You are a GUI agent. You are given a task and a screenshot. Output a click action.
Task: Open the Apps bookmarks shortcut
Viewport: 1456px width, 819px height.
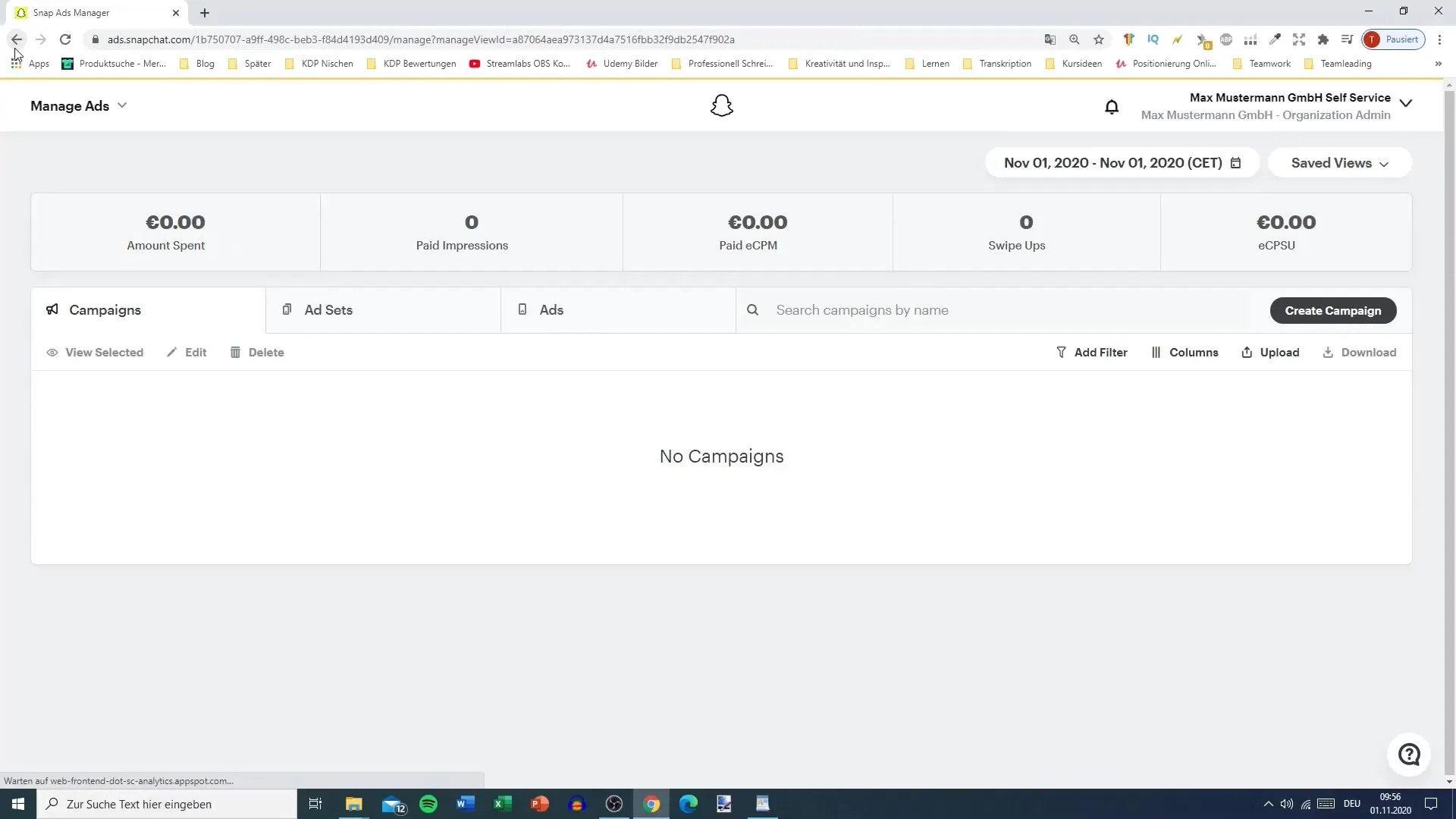[x=31, y=64]
